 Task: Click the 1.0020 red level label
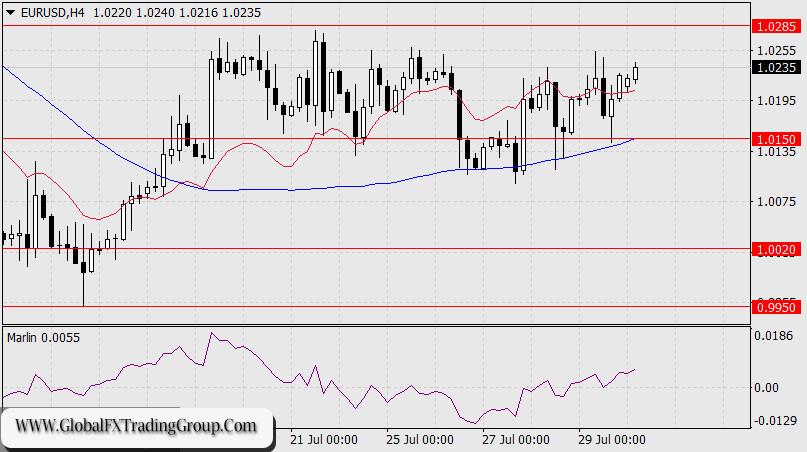click(x=776, y=250)
